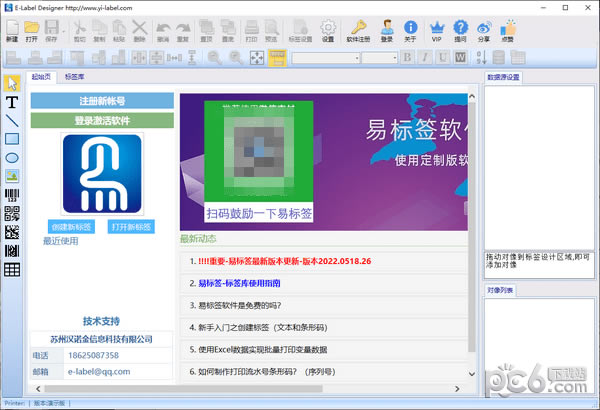Toggle the highlighted yellow ruler icon

coord(277,58)
